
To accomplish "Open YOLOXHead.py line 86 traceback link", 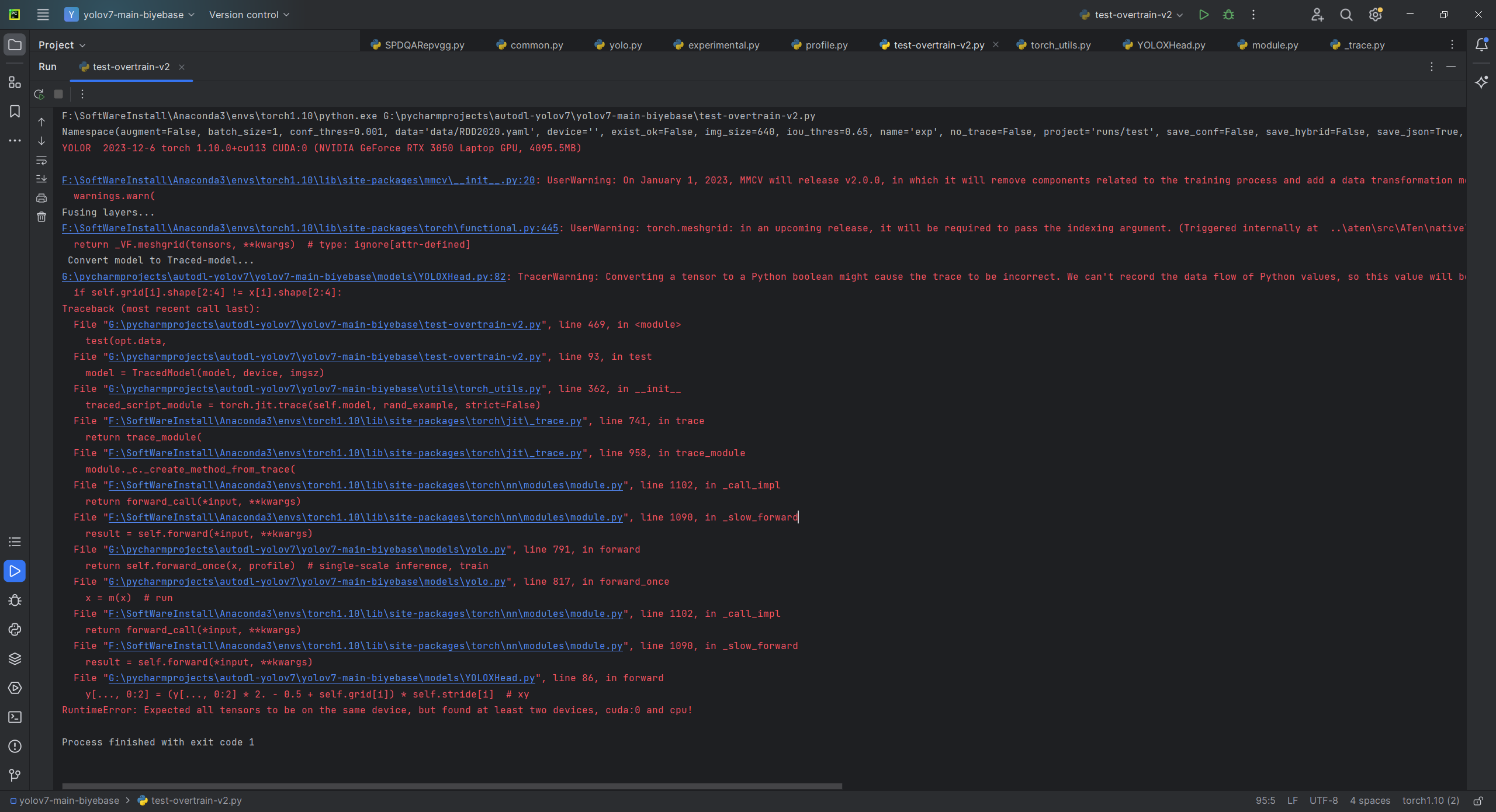I will click(x=321, y=678).
